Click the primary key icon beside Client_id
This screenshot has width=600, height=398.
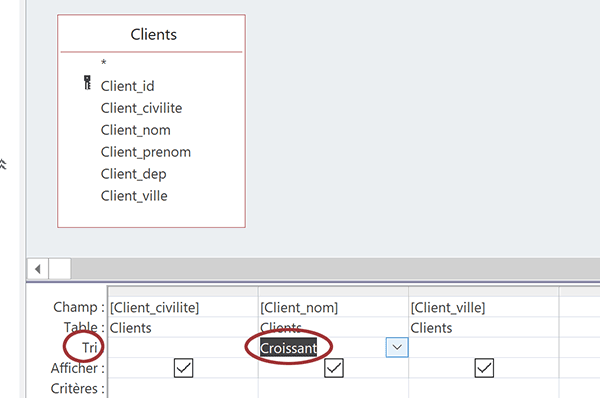tap(87, 82)
